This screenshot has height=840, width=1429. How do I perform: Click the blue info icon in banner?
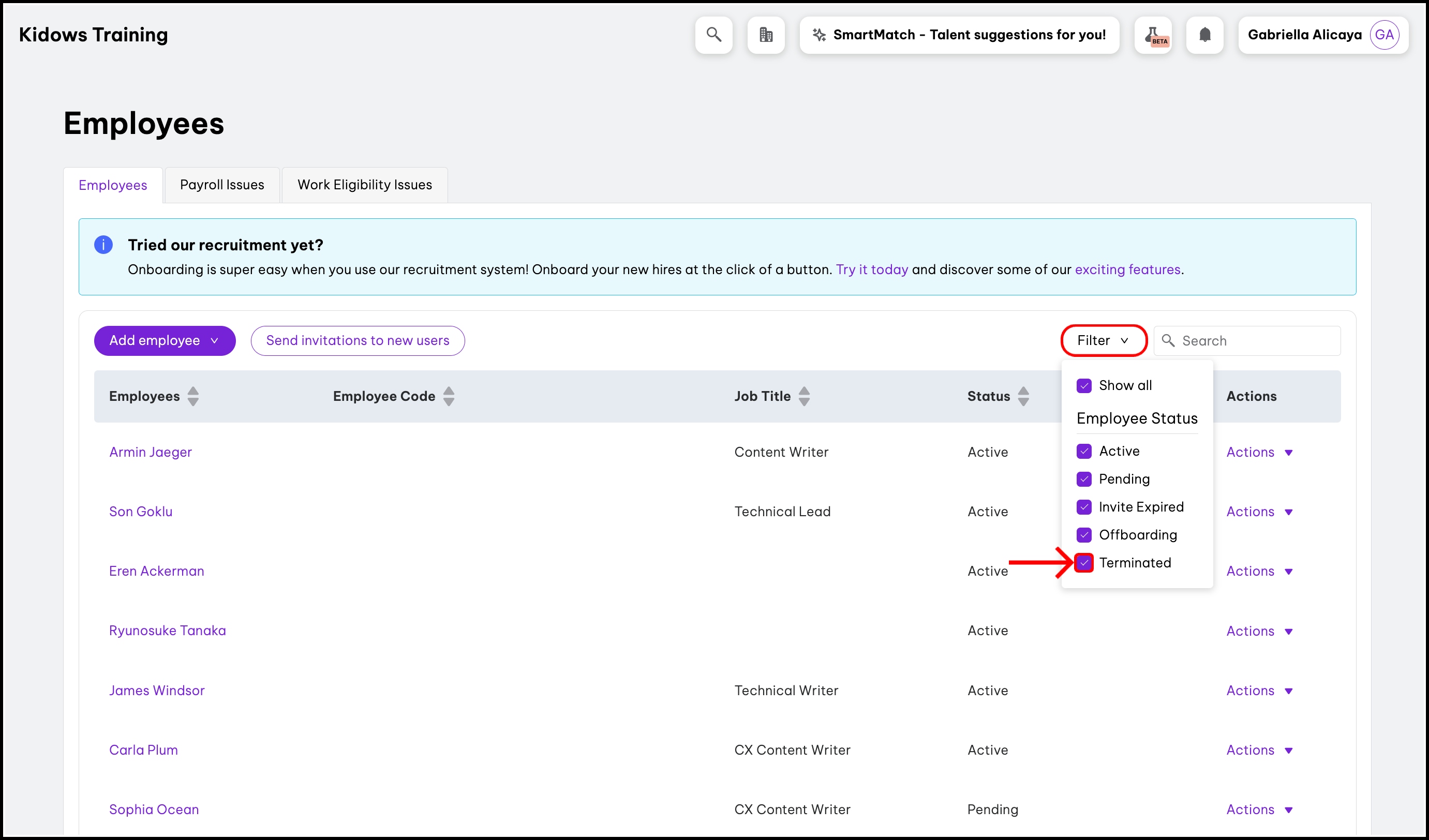pos(103,245)
